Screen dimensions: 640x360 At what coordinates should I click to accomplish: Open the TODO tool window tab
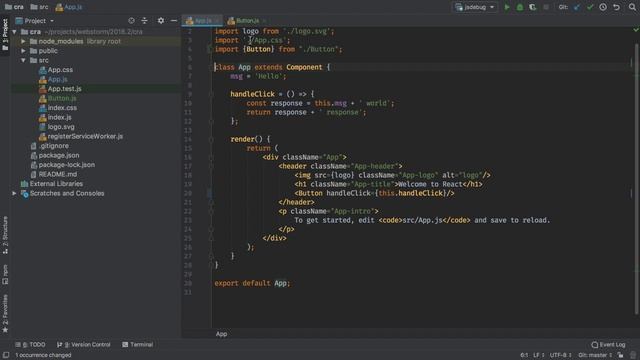tap(31, 344)
